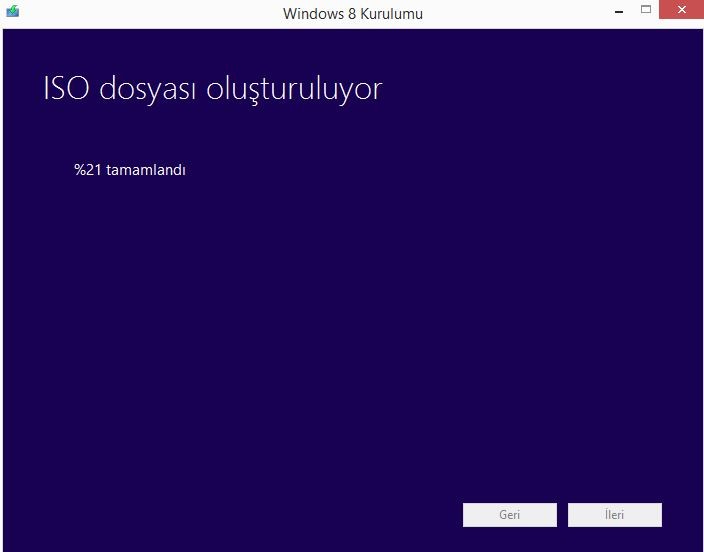The image size is (704, 552).
Task: Click the İleri button
Action: (x=615, y=514)
